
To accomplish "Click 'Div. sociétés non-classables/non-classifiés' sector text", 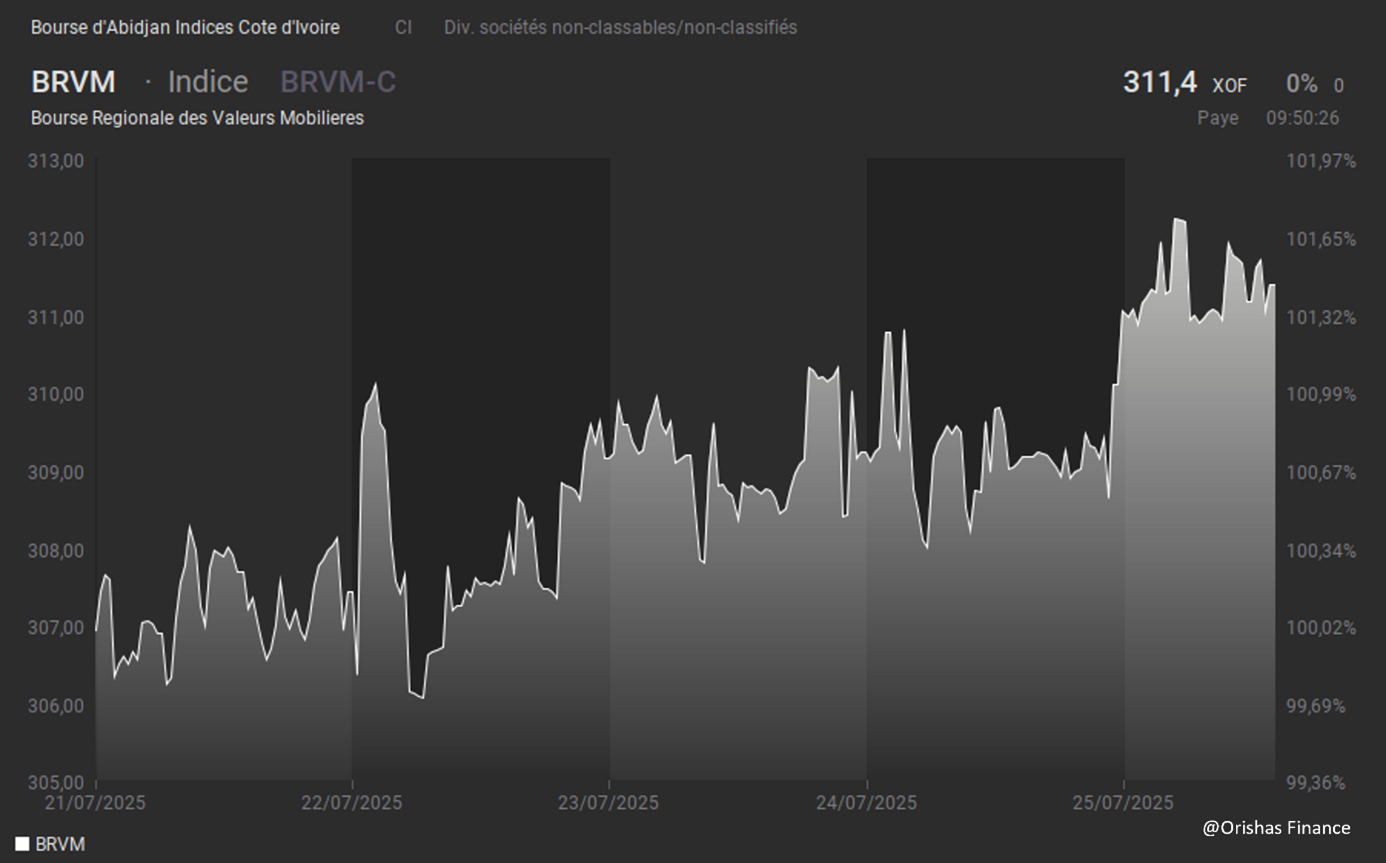I will point(621,28).
